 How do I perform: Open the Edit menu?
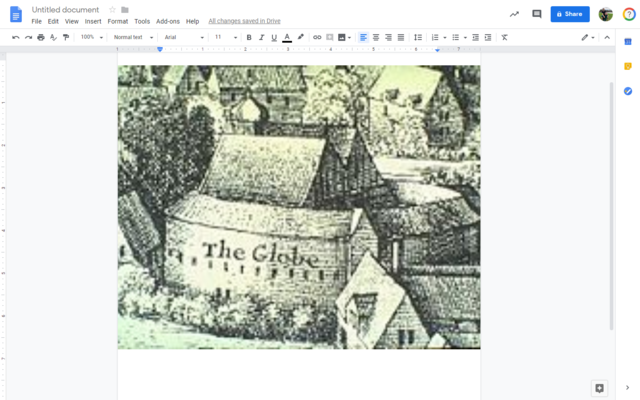(x=53, y=21)
